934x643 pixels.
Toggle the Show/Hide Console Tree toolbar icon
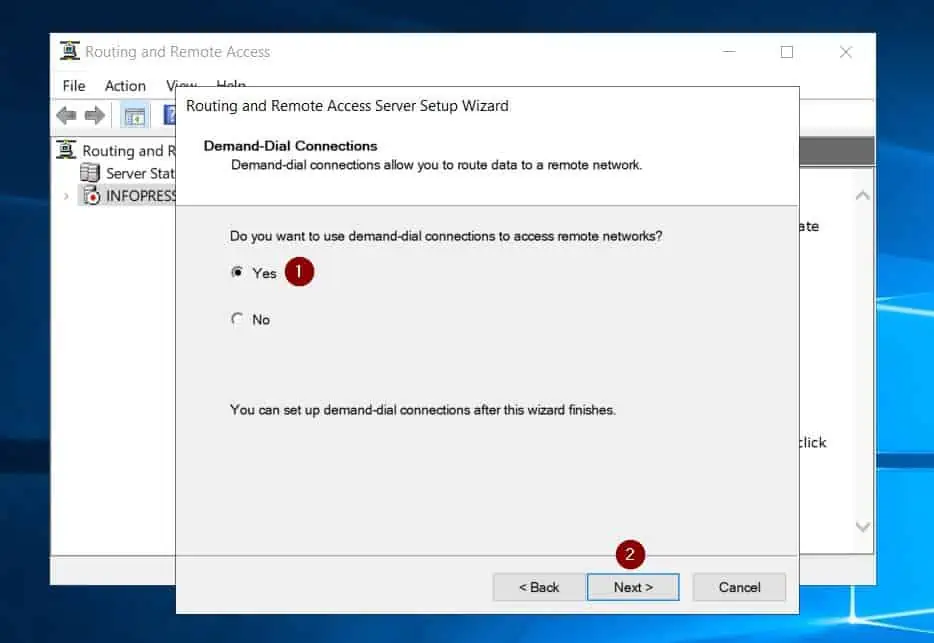tap(134, 116)
